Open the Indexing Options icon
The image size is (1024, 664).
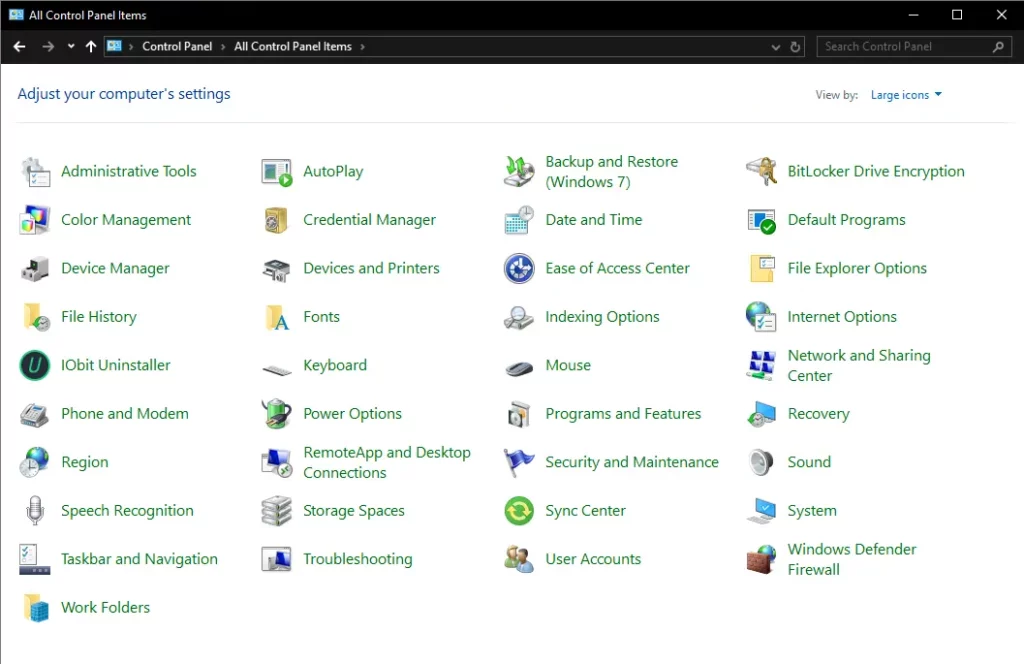(x=519, y=317)
